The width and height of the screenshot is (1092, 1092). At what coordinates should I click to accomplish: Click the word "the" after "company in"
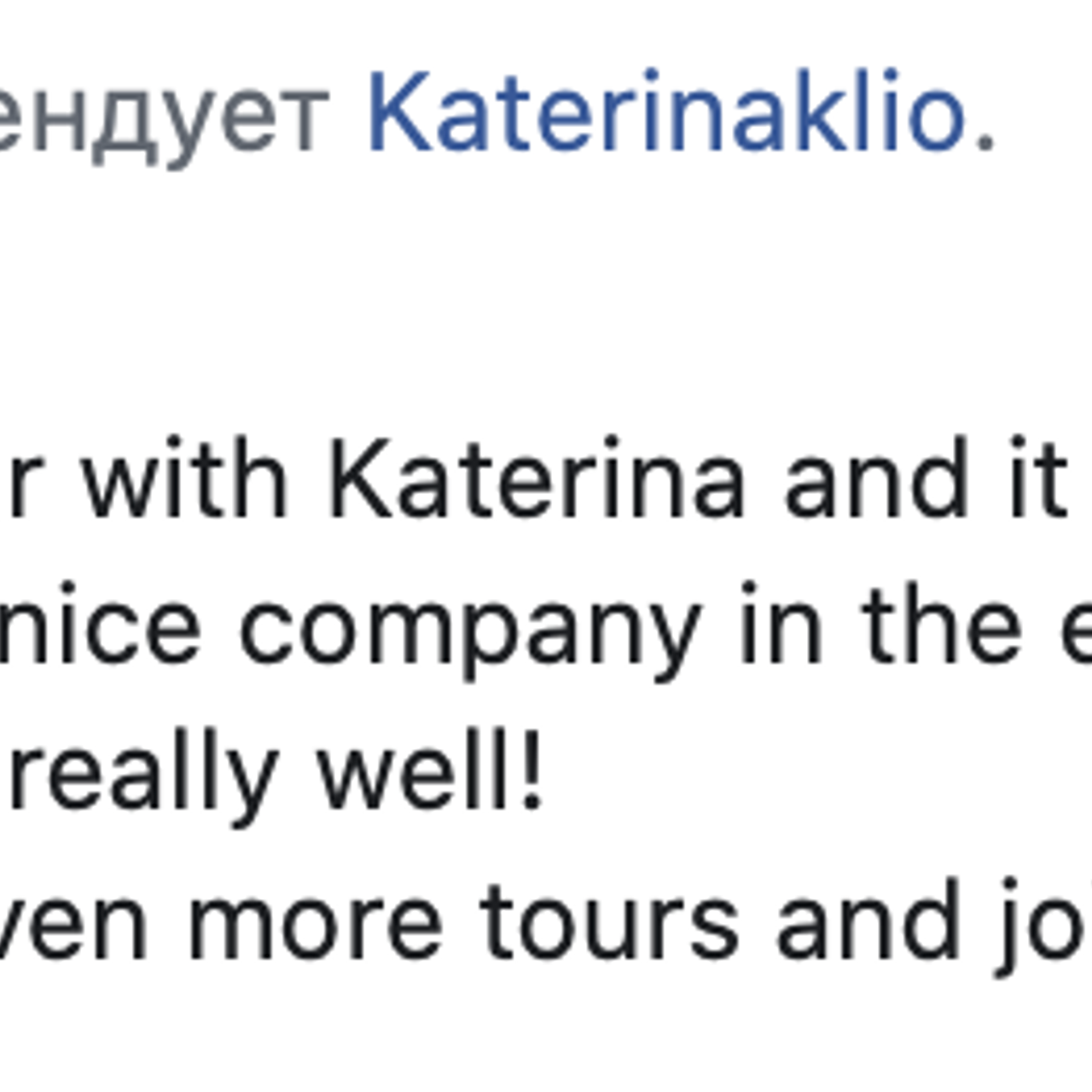(x=940, y=627)
